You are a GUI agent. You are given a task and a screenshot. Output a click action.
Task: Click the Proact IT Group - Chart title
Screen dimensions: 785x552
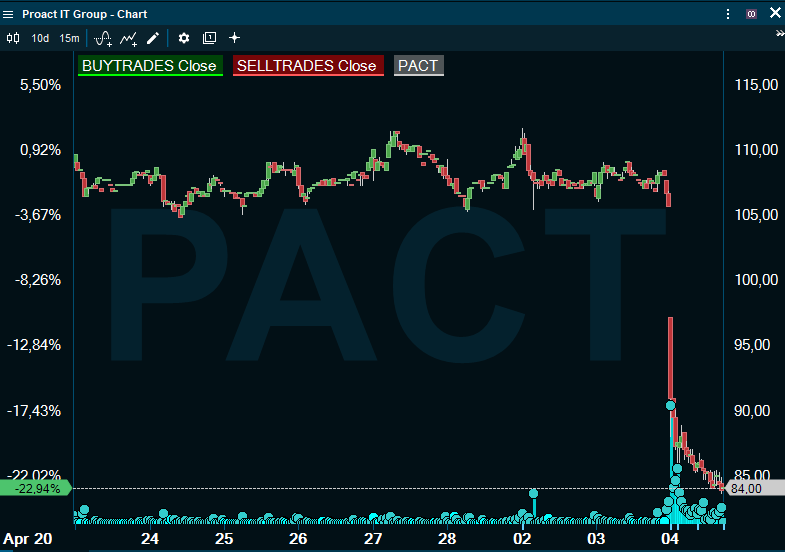coord(85,14)
